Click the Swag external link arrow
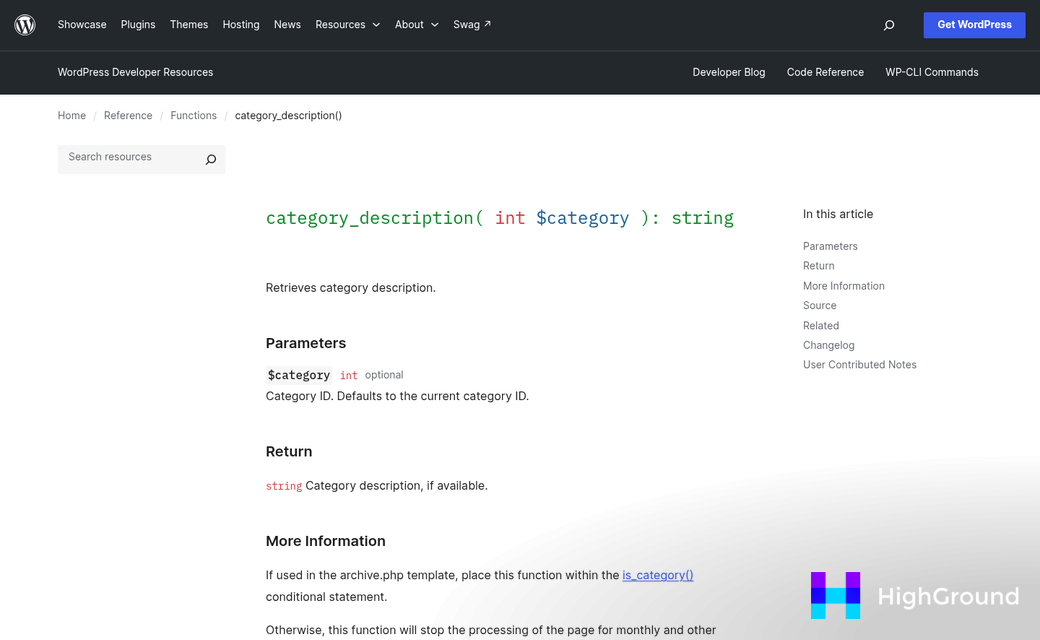This screenshot has height=640, width=1040. click(488, 24)
